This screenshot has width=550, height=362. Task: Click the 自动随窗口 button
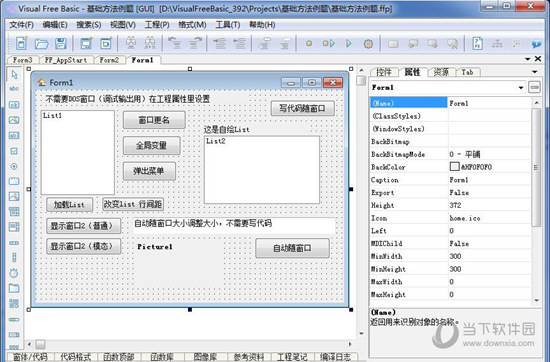[293, 248]
